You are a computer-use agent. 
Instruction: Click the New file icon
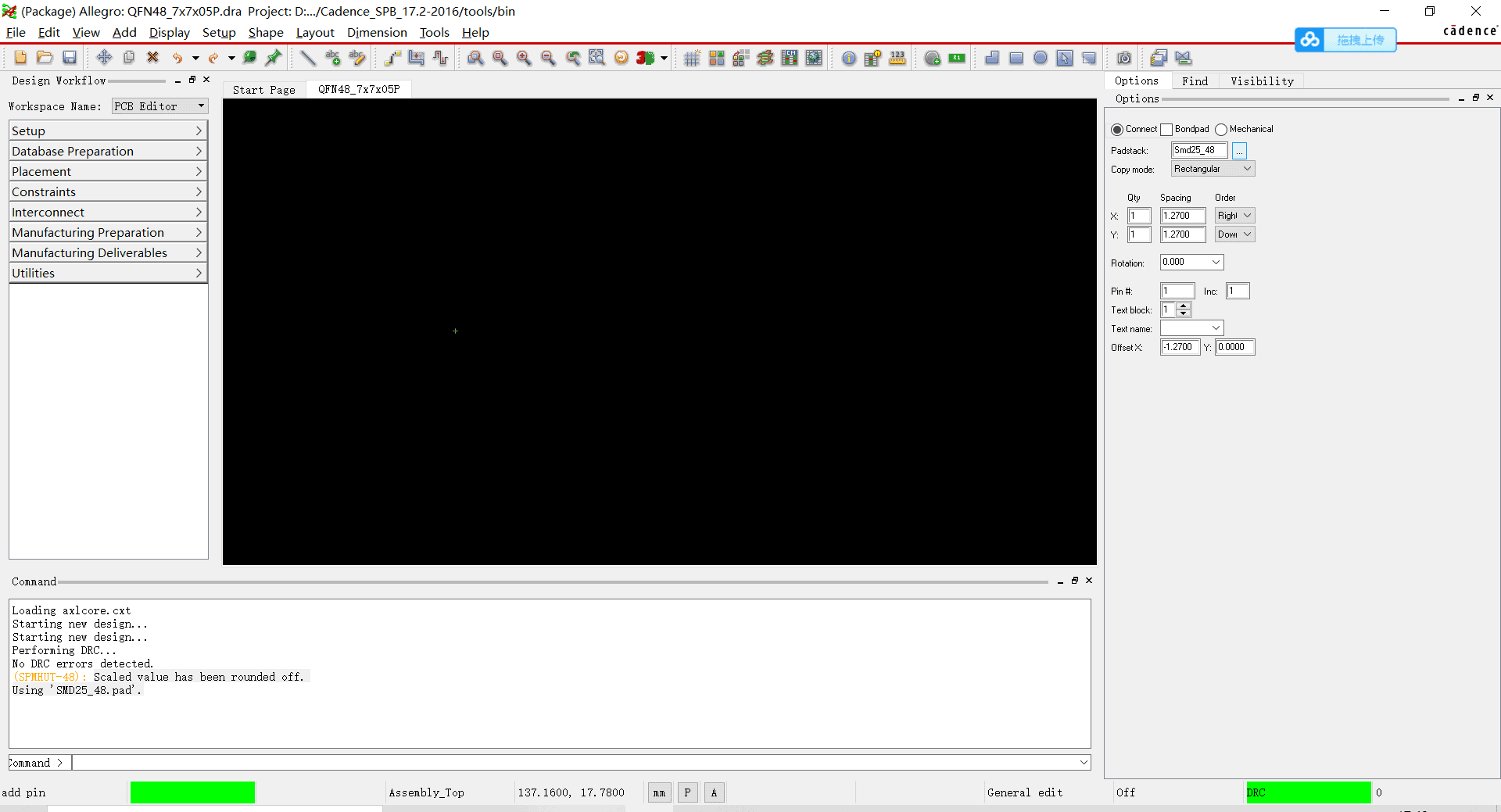click(20, 58)
